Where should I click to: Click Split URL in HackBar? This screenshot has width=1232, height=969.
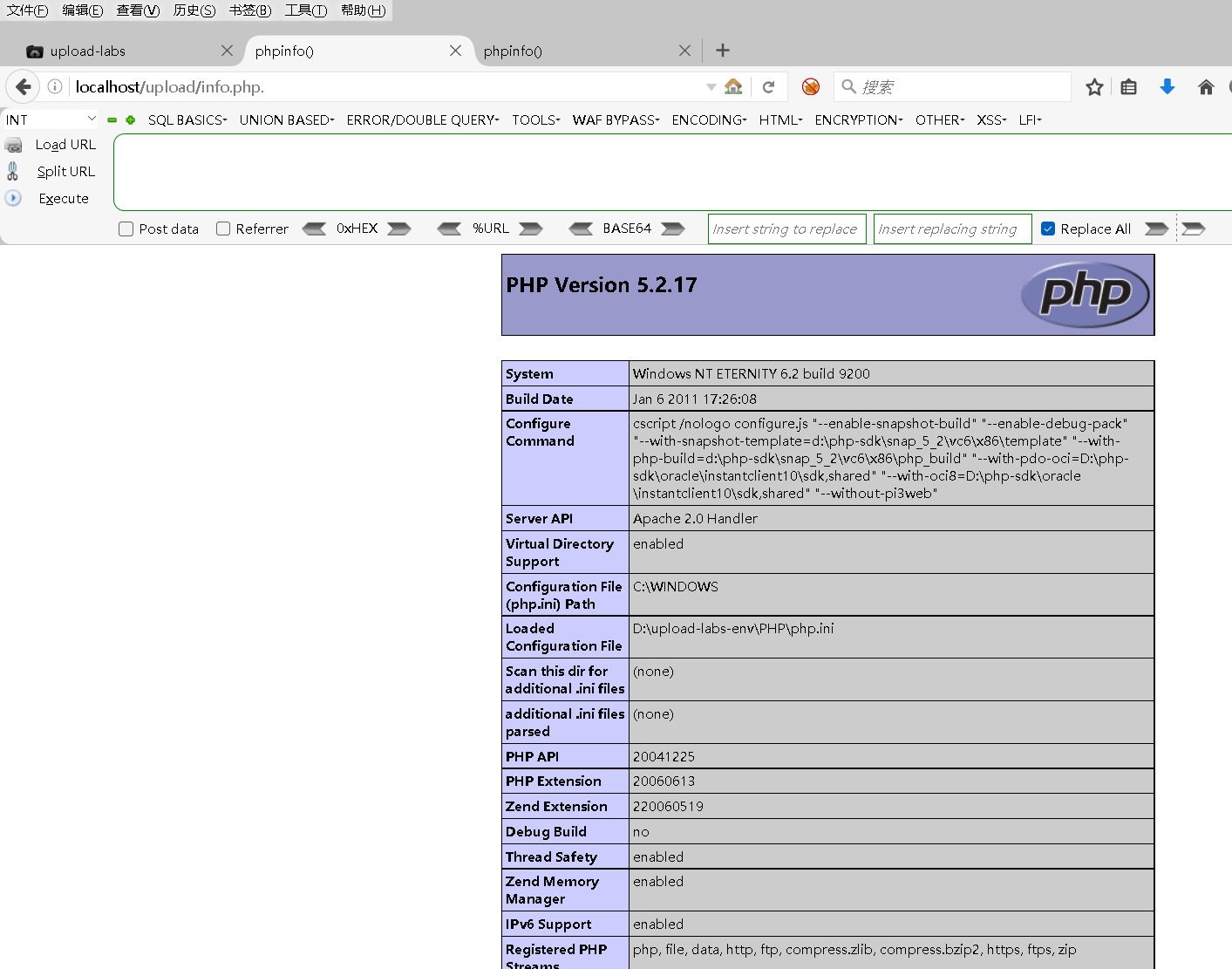click(65, 172)
